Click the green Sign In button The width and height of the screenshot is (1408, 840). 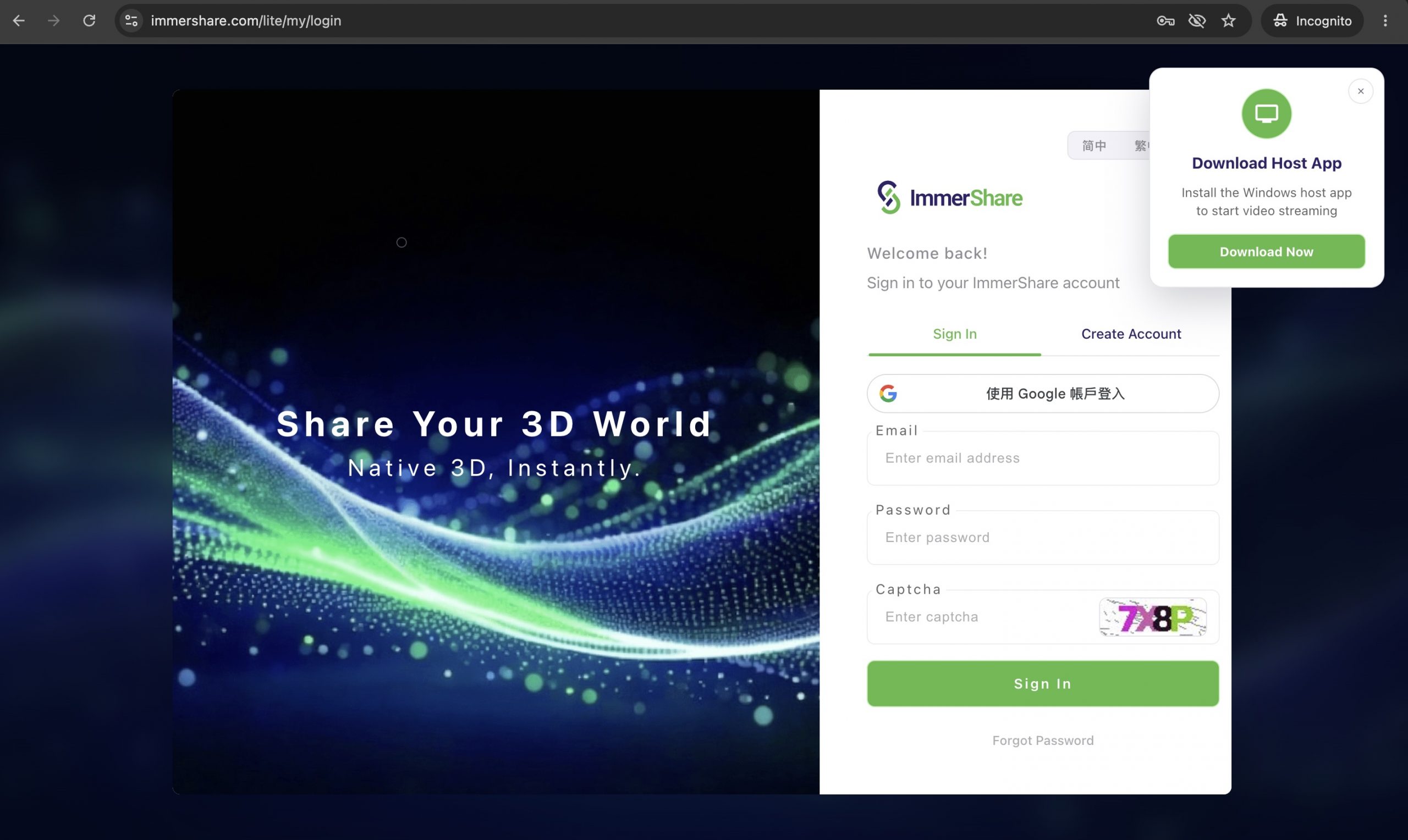(1043, 683)
